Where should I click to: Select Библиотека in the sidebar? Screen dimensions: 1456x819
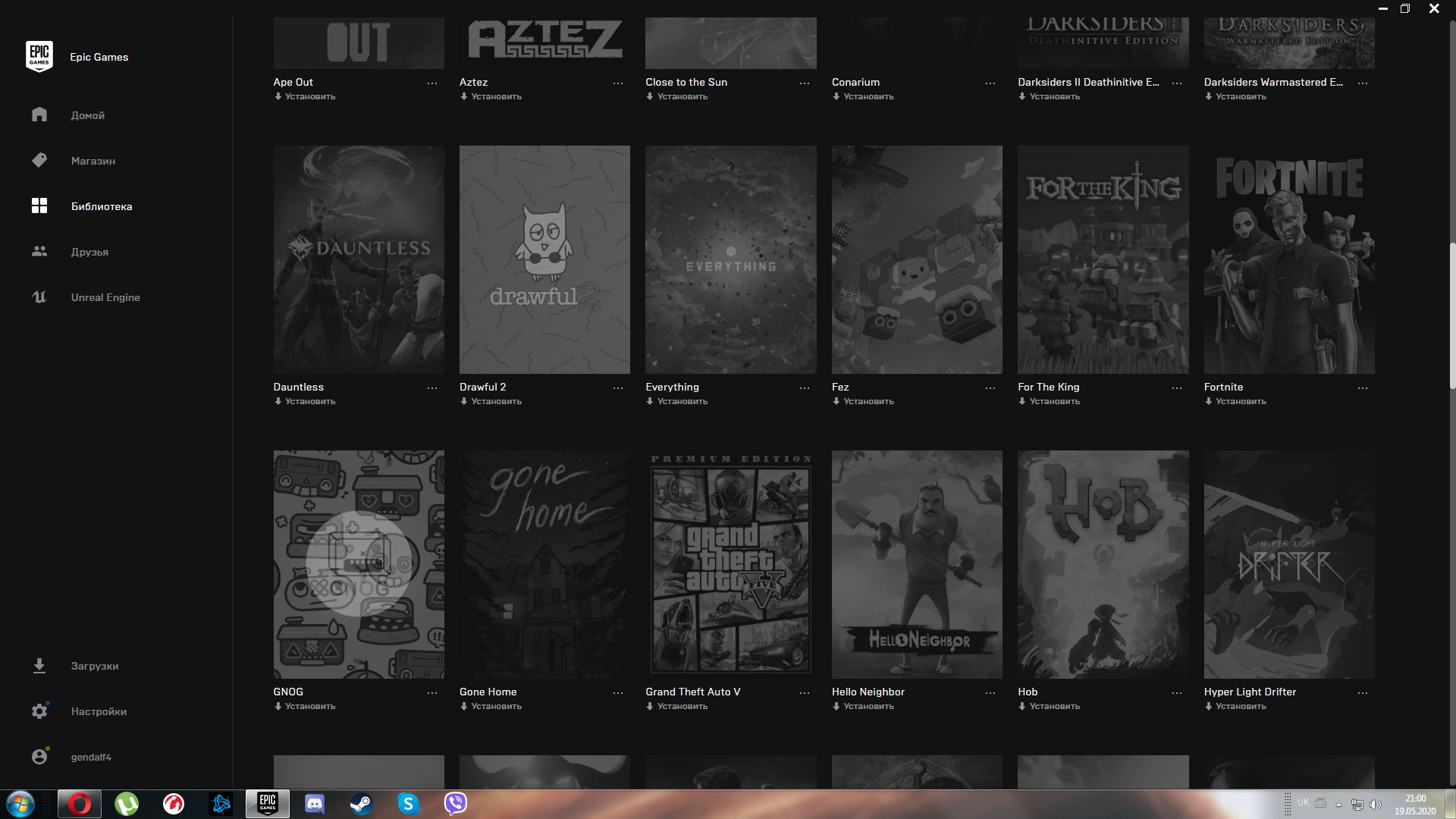point(102,206)
